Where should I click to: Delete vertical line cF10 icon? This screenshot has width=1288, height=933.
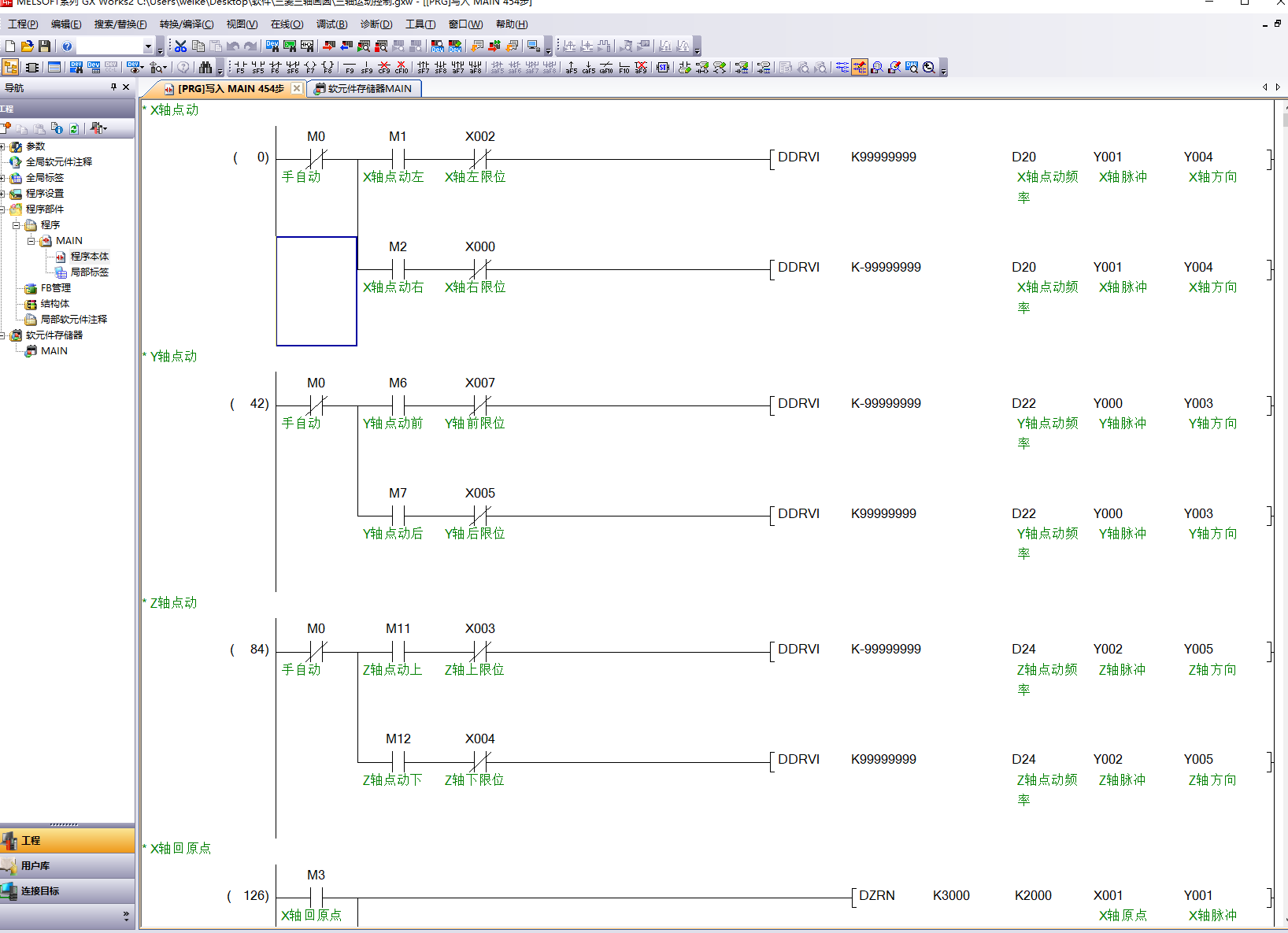pos(402,68)
